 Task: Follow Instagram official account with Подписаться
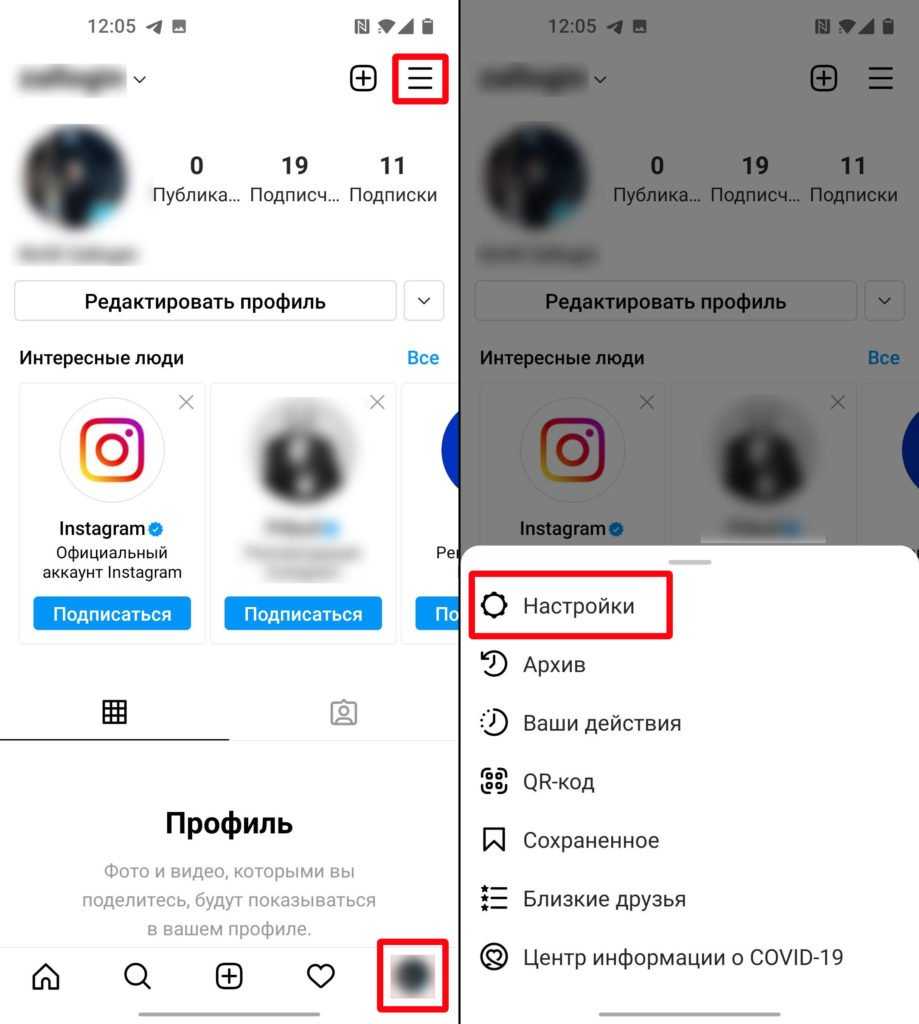tap(112, 614)
